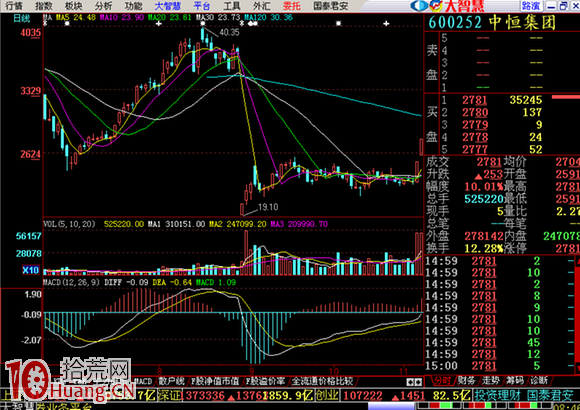Click the square info marker above 40.35 peak
The height and width of the screenshot is (410, 580).
203,24
